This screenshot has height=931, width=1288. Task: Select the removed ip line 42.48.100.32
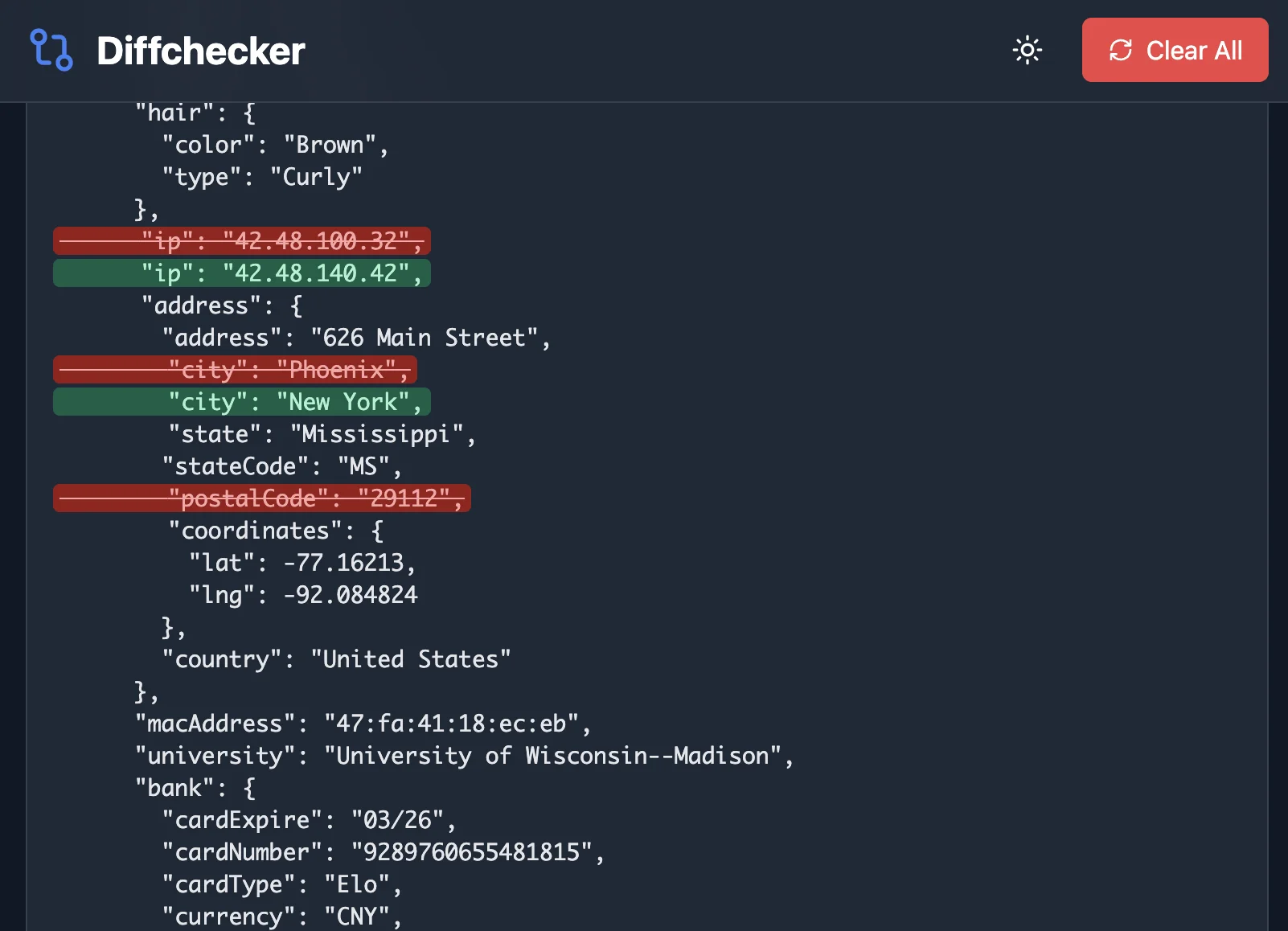241,241
